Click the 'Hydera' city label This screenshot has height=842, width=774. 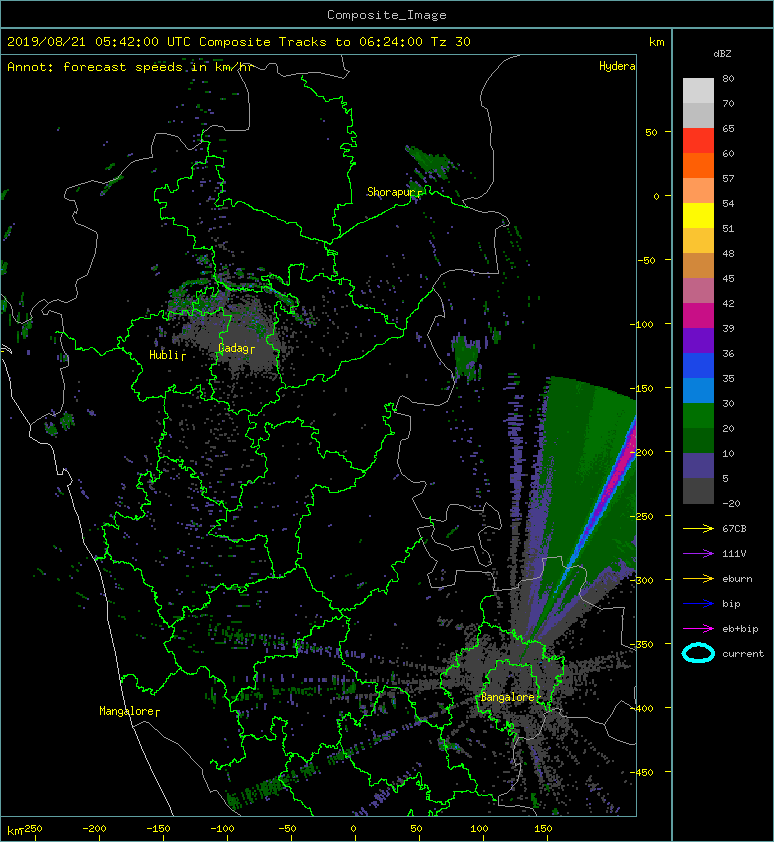[x=617, y=66]
